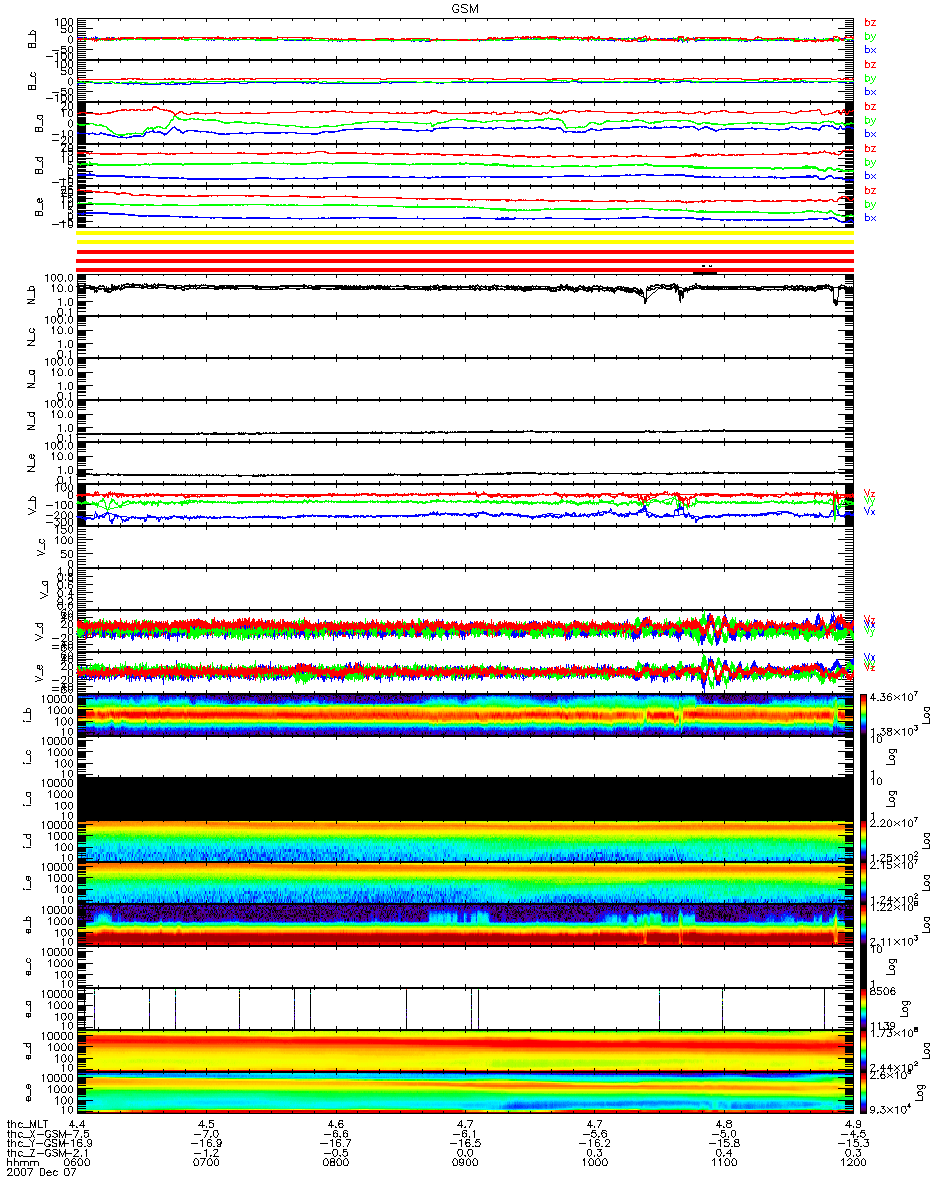Click inside the i_a black spectrogram panel
Image resolution: width=930 pixels, height=1200 pixels.
464,799
